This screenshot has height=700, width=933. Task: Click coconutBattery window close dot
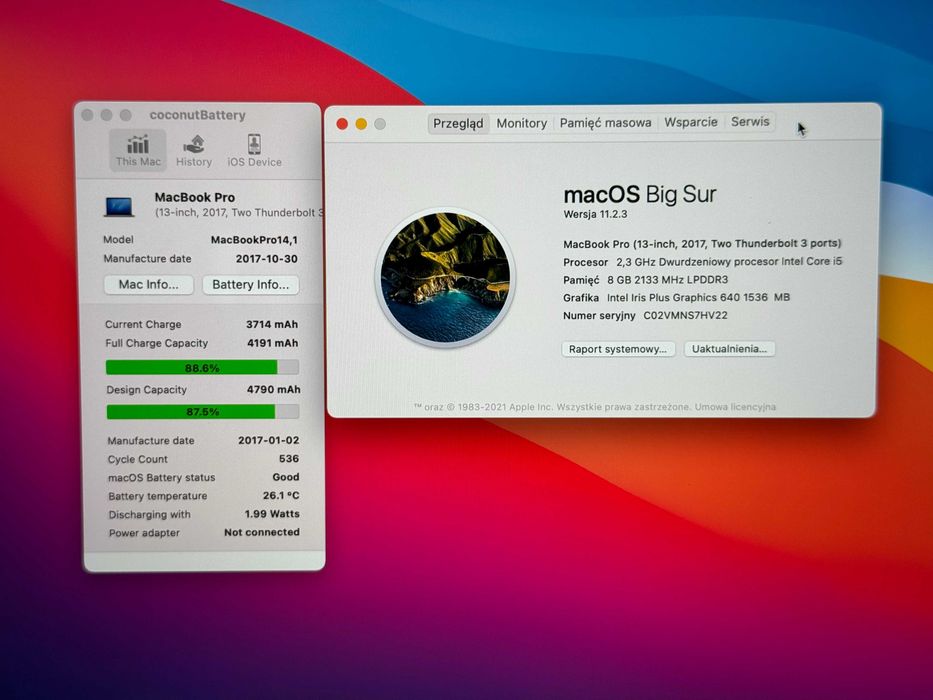point(87,115)
